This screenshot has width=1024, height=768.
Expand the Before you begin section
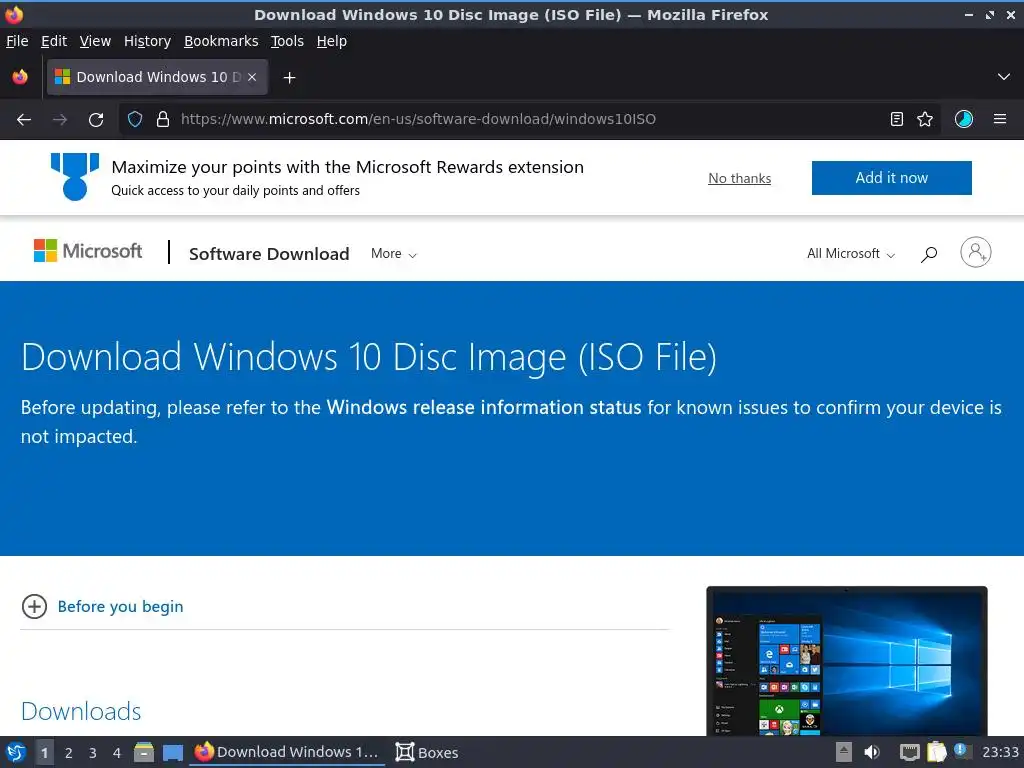(x=34, y=607)
